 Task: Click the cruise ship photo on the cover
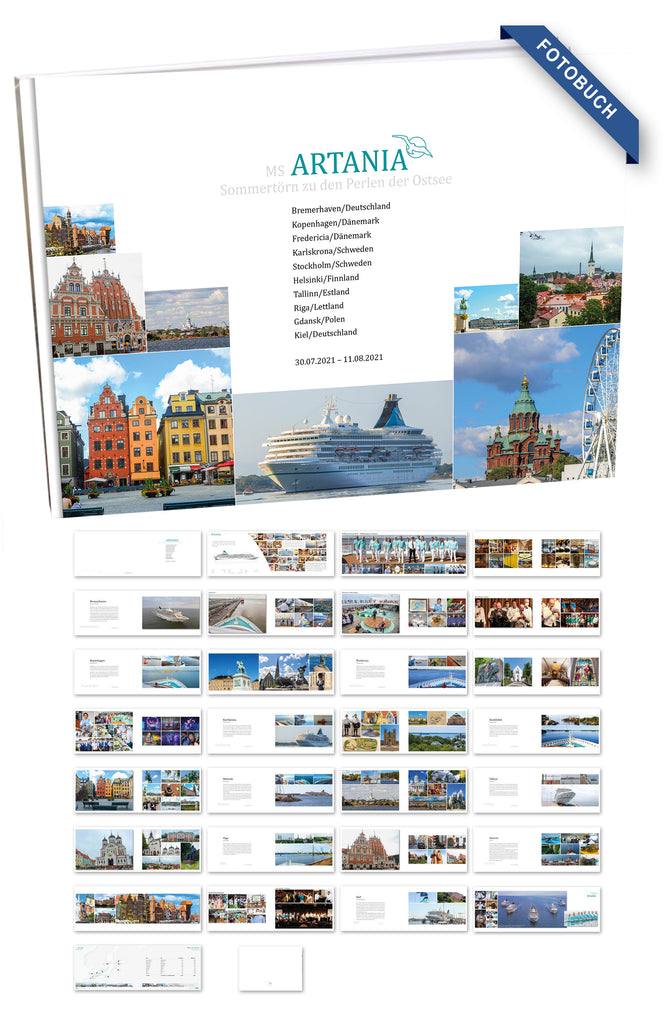pos(344,441)
